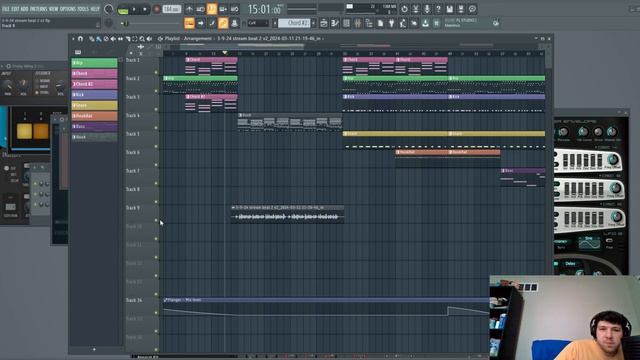Open the TOOLS menu
640x360 pixels.
tap(83, 9)
